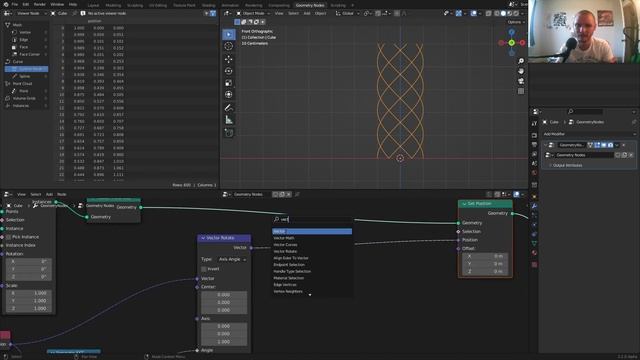The width and height of the screenshot is (640, 360).
Task: Open the Render properties tab icon
Action: click(534, 135)
